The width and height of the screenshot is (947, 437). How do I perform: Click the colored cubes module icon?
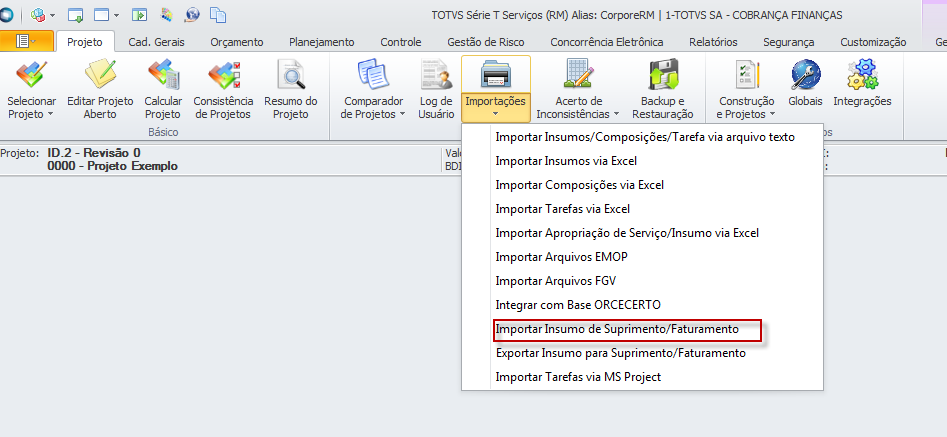pyautogui.click(x=39, y=14)
